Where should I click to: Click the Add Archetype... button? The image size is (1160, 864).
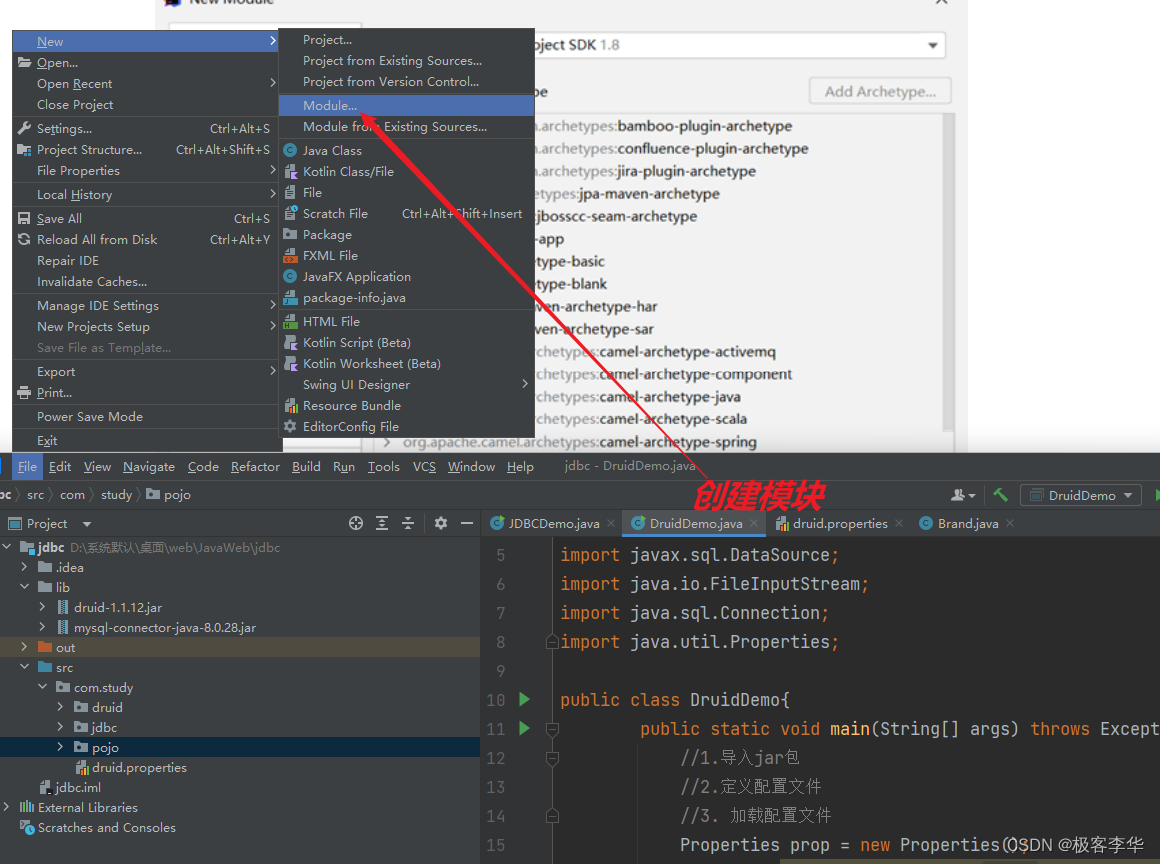point(880,92)
